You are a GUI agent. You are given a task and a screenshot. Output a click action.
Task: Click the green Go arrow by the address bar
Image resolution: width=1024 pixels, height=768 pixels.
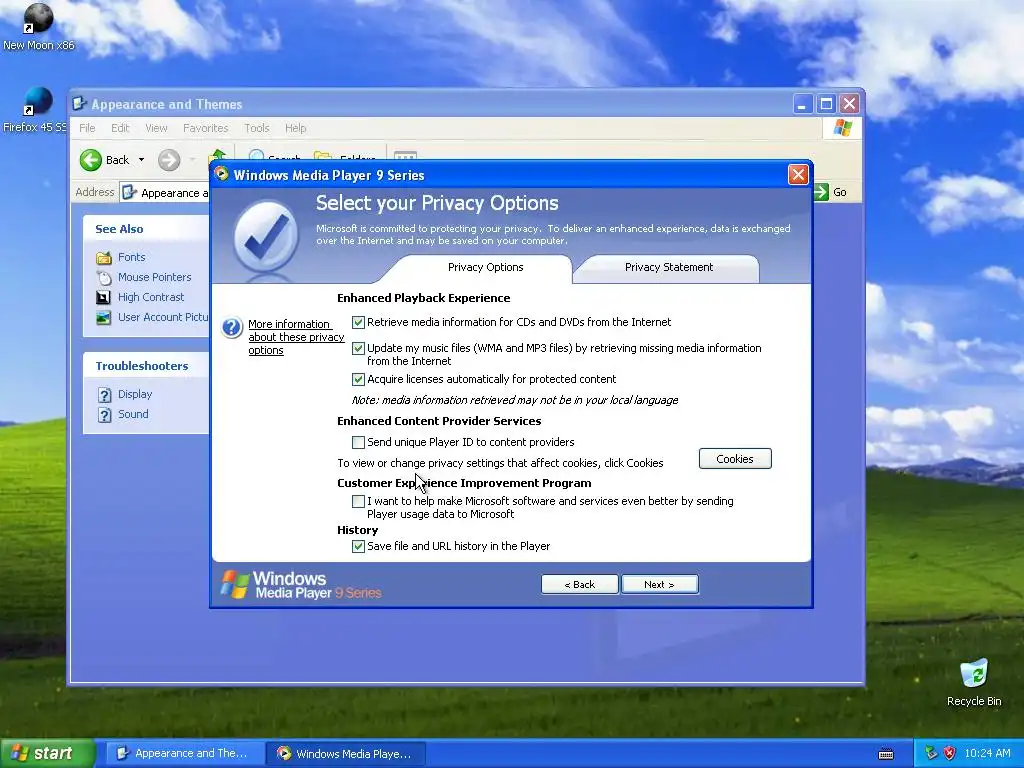[821, 192]
